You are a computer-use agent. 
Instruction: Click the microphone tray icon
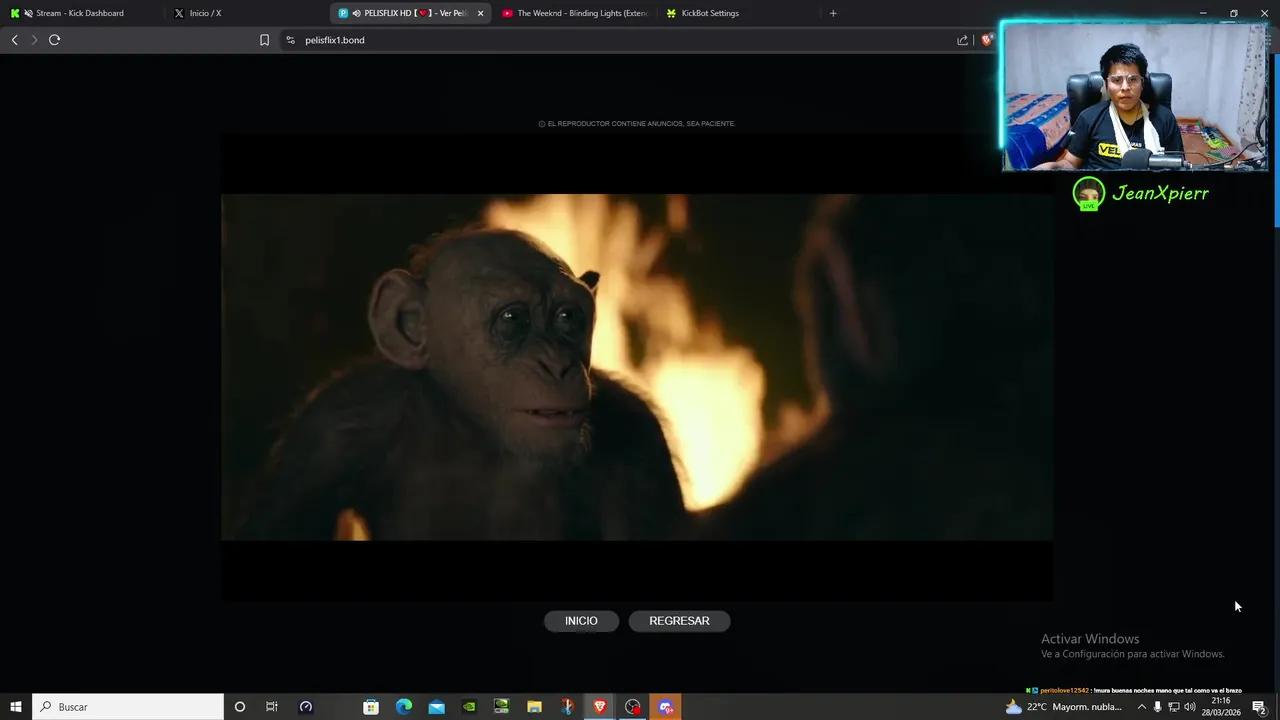click(1158, 707)
